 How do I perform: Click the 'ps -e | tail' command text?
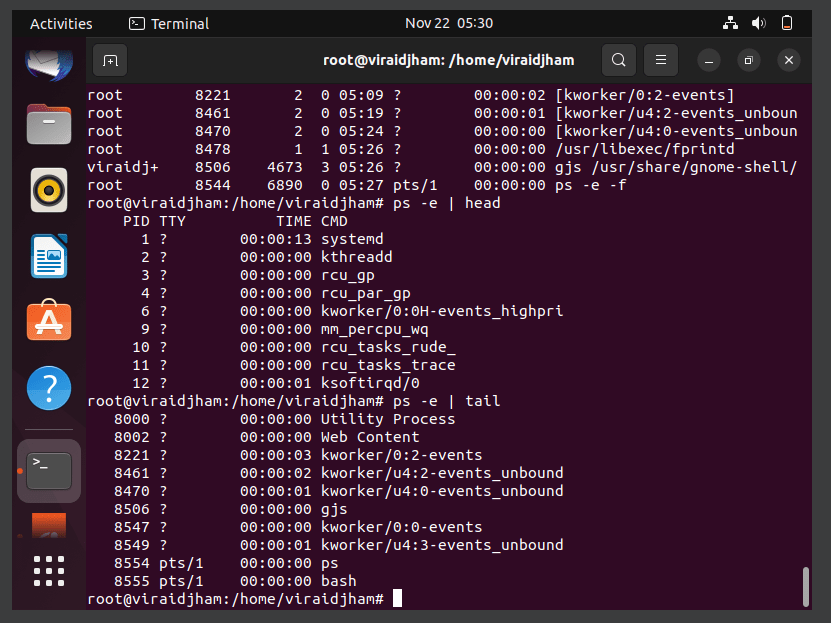tap(447, 402)
